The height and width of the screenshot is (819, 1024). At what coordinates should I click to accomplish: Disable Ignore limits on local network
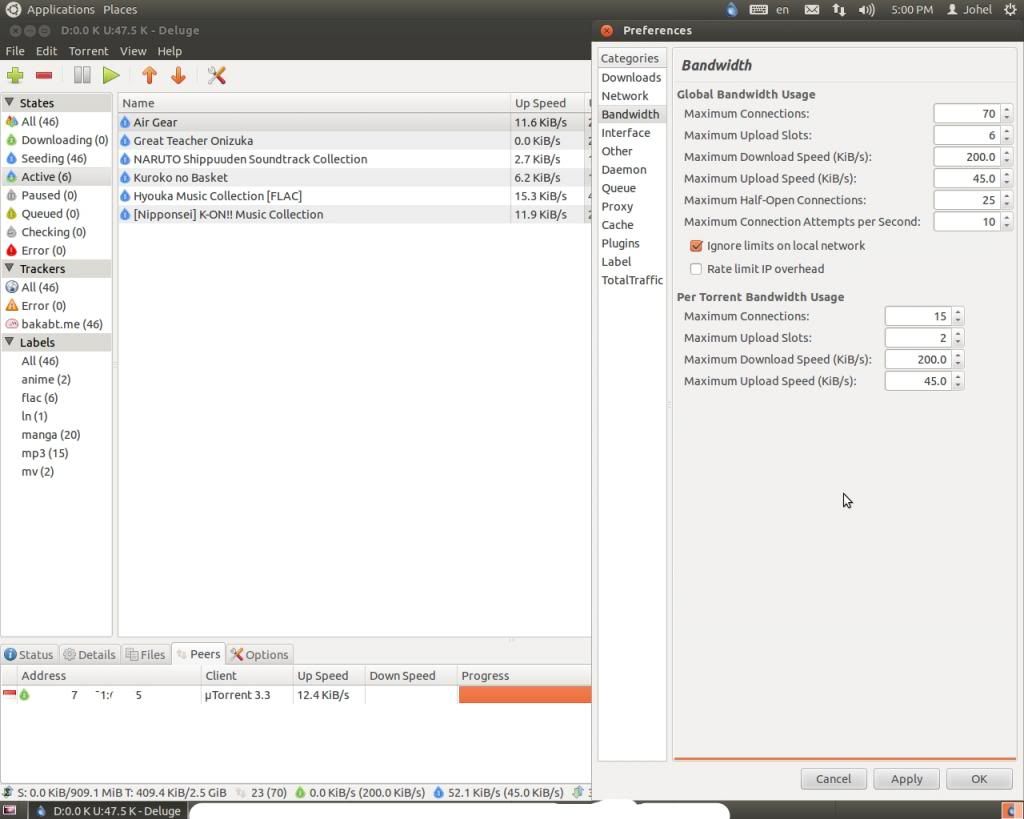click(x=696, y=246)
